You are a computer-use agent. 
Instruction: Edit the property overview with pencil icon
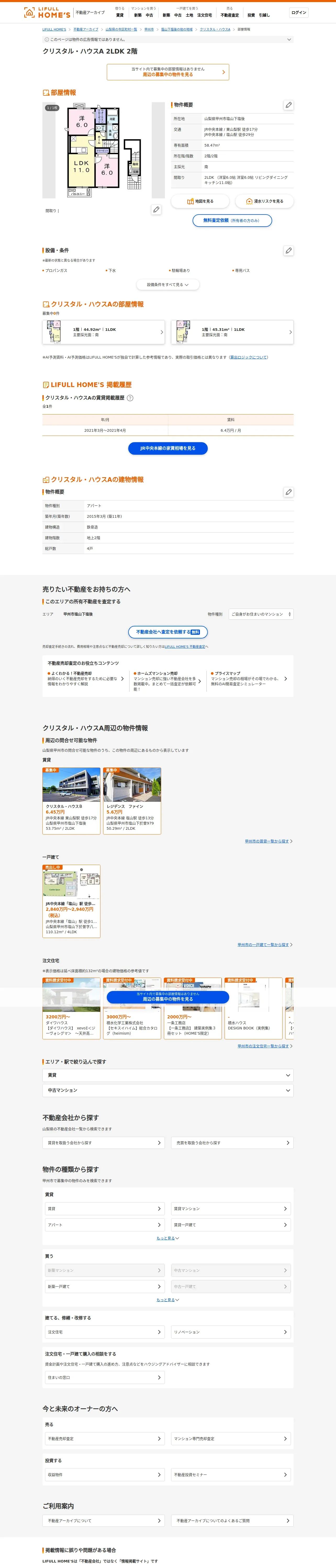[288, 105]
